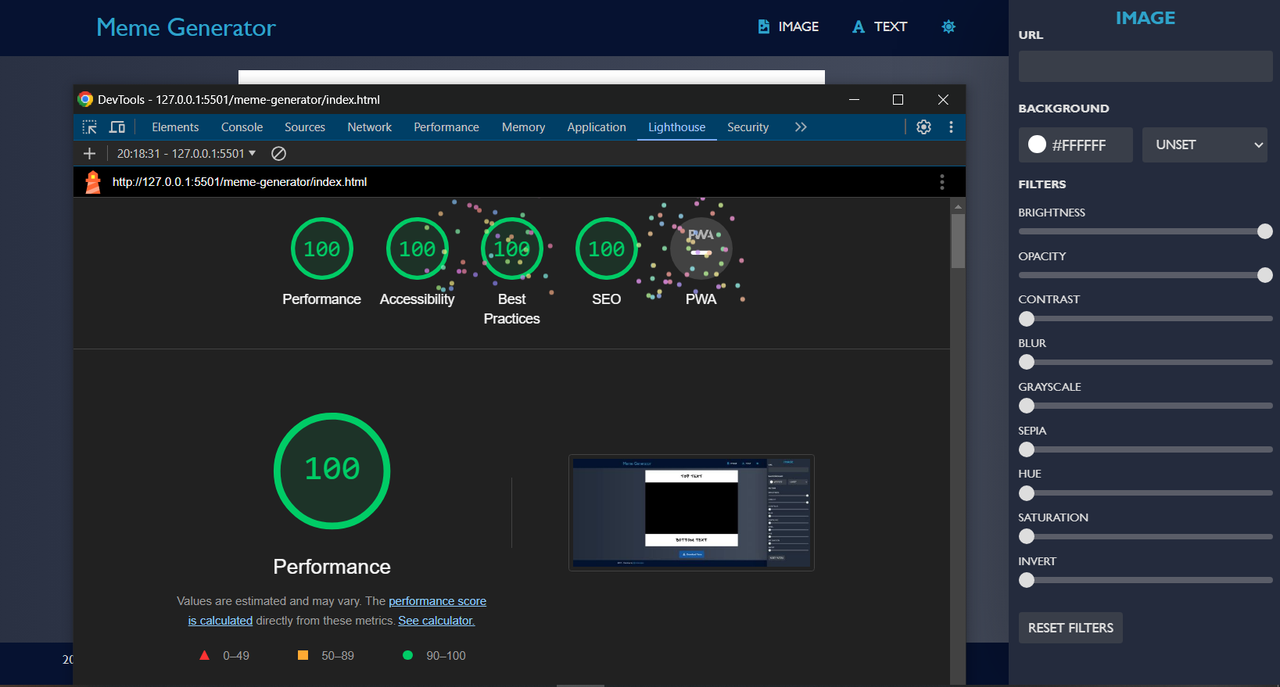Switch to the Console tab
Screen dimensions: 1280x687
coord(242,127)
